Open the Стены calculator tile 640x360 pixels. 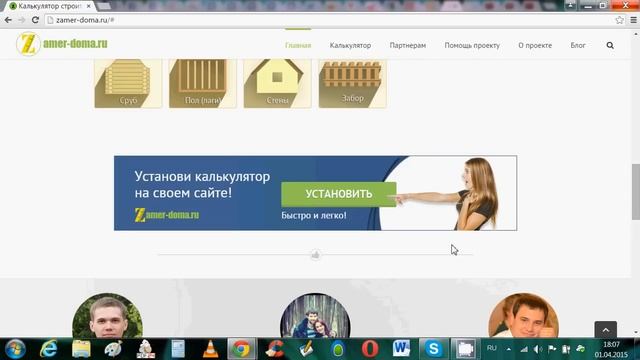[x=278, y=83]
